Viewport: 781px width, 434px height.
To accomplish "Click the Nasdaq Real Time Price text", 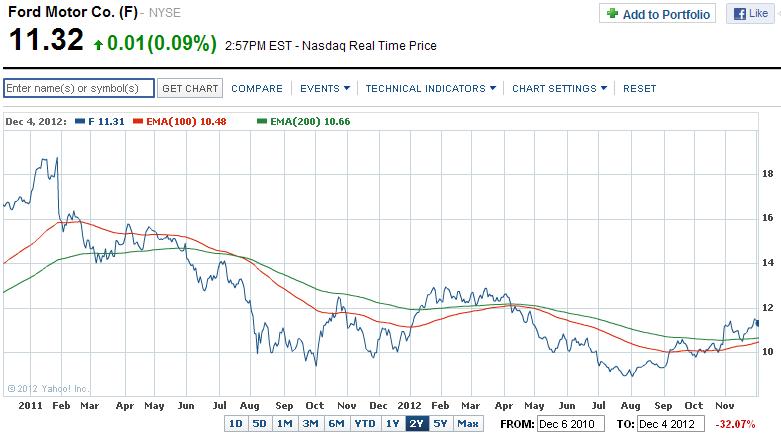I will point(369,46).
